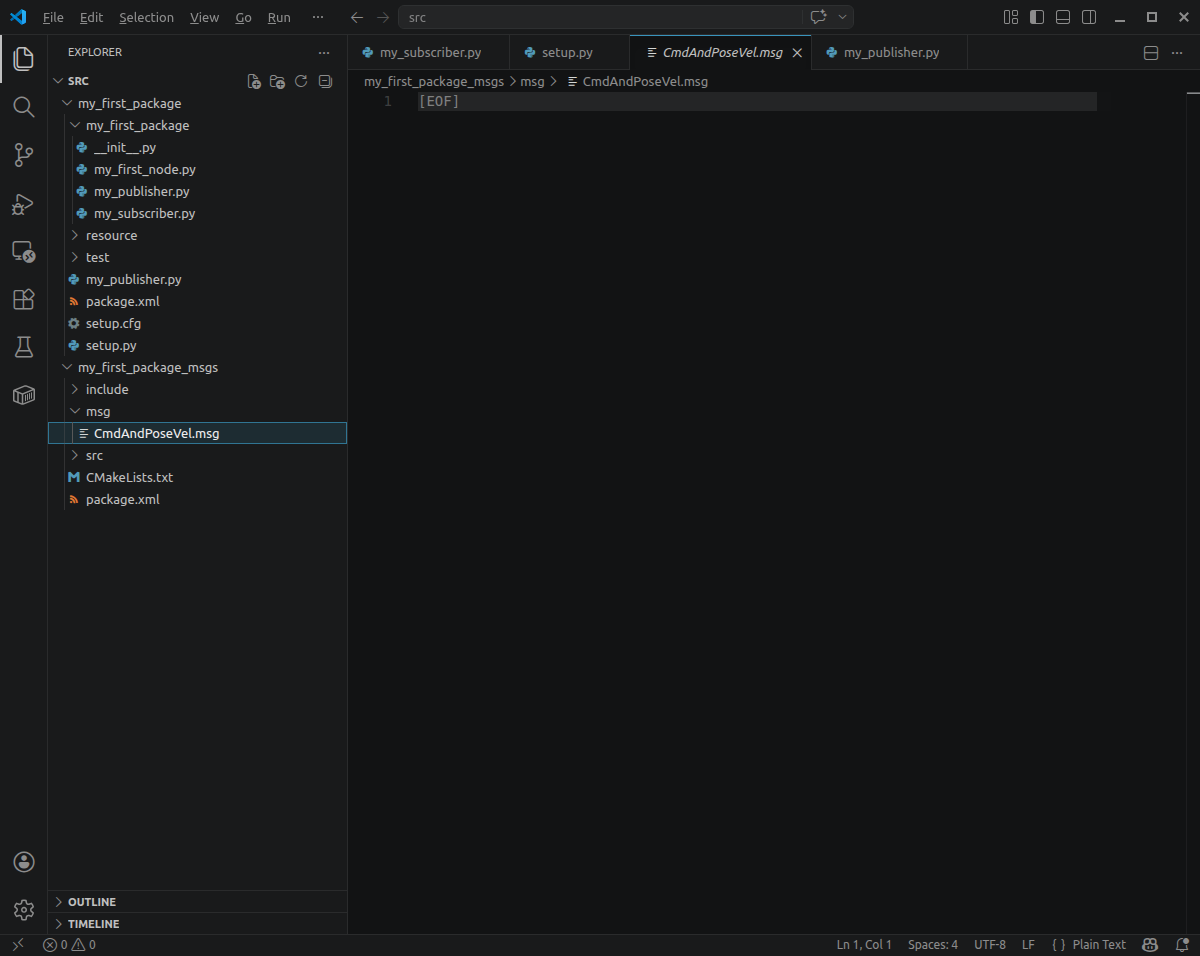Open the Search view in activity bar
The width and height of the screenshot is (1200, 956).
pyautogui.click(x=23, y=107)
